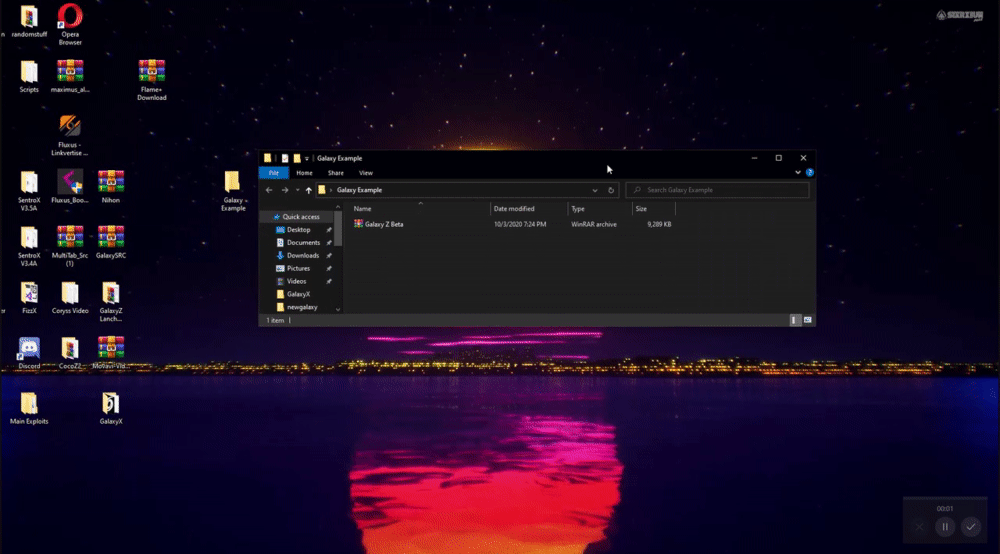
Task: Open the View ribbon tab
Action: pos(365,173)
